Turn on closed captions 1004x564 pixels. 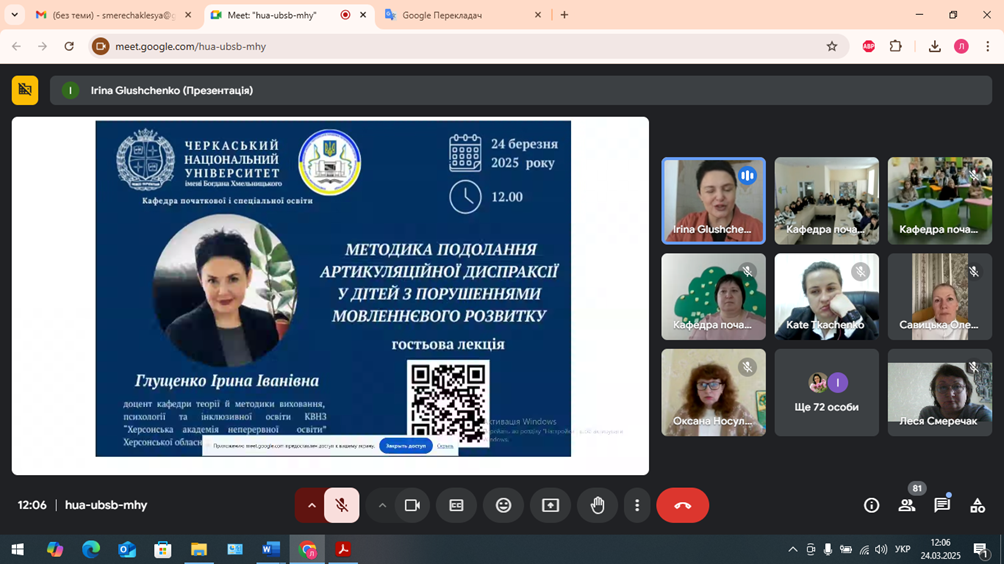(456, 506)
